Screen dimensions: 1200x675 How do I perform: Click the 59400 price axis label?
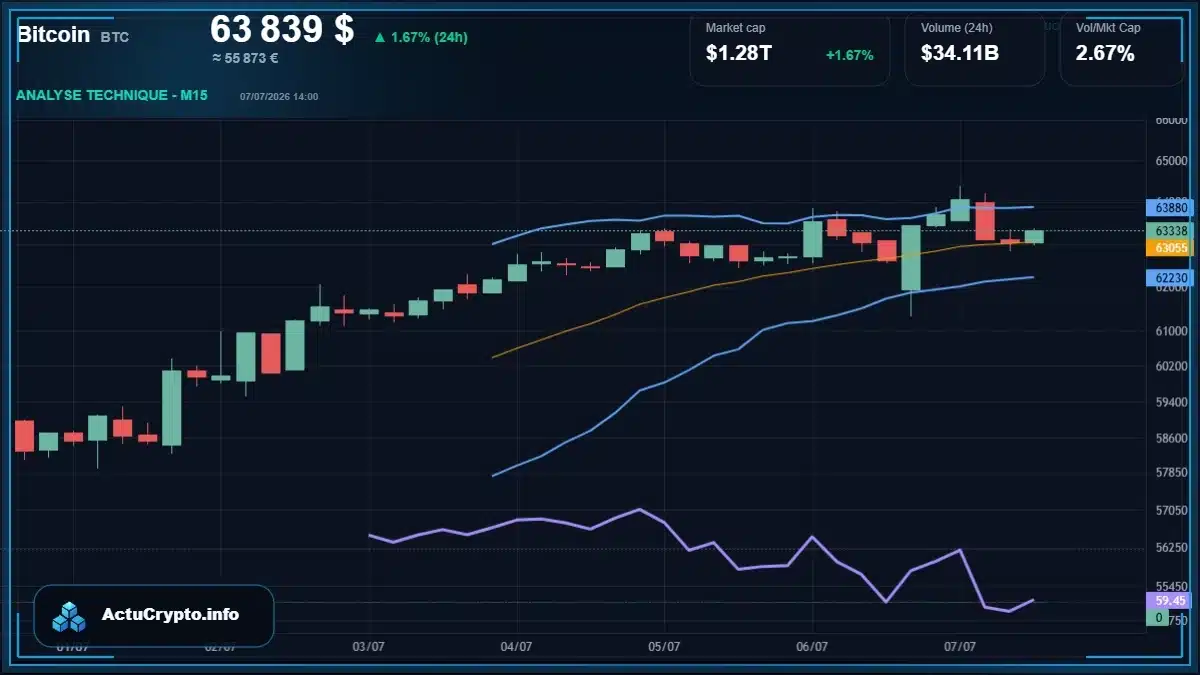click(x=1171, y=402)
